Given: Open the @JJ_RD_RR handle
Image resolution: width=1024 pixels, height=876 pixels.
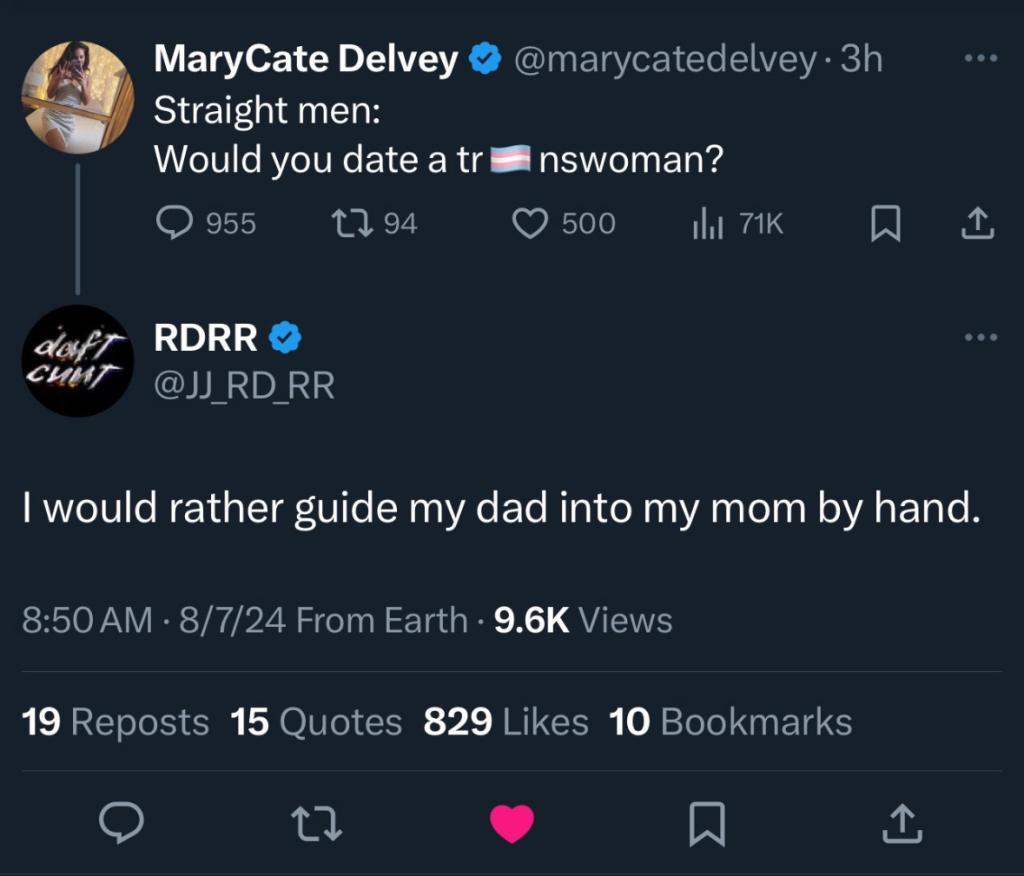Looking at the screenshot, I should tap(243, 384).
